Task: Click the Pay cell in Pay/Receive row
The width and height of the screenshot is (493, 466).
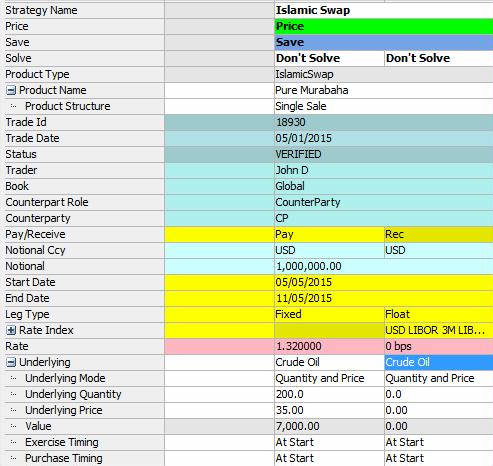Action: (x=329, y=234)
